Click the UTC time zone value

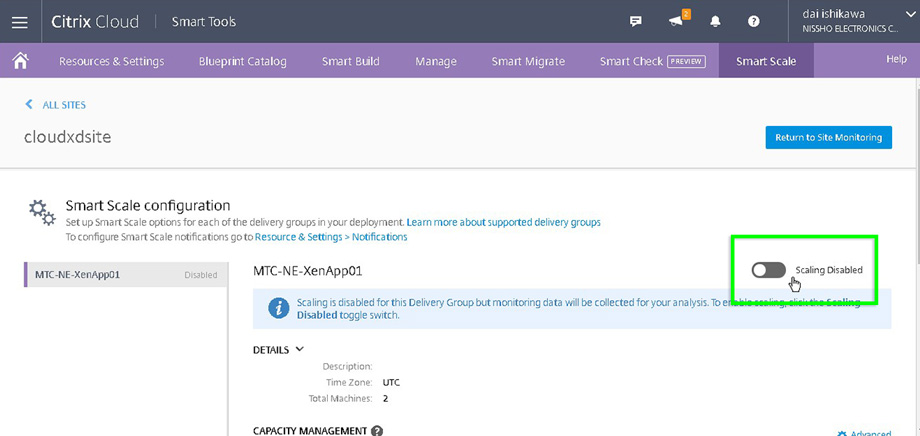pyautogui.click(x=391, y=383)
